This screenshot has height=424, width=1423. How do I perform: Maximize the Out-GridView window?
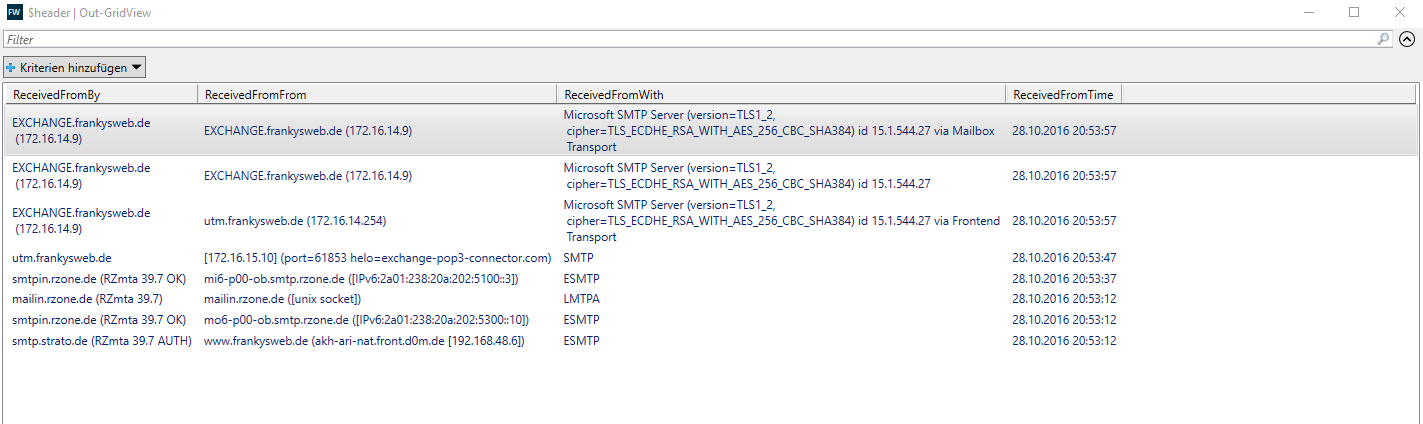tap(1354, 13)
